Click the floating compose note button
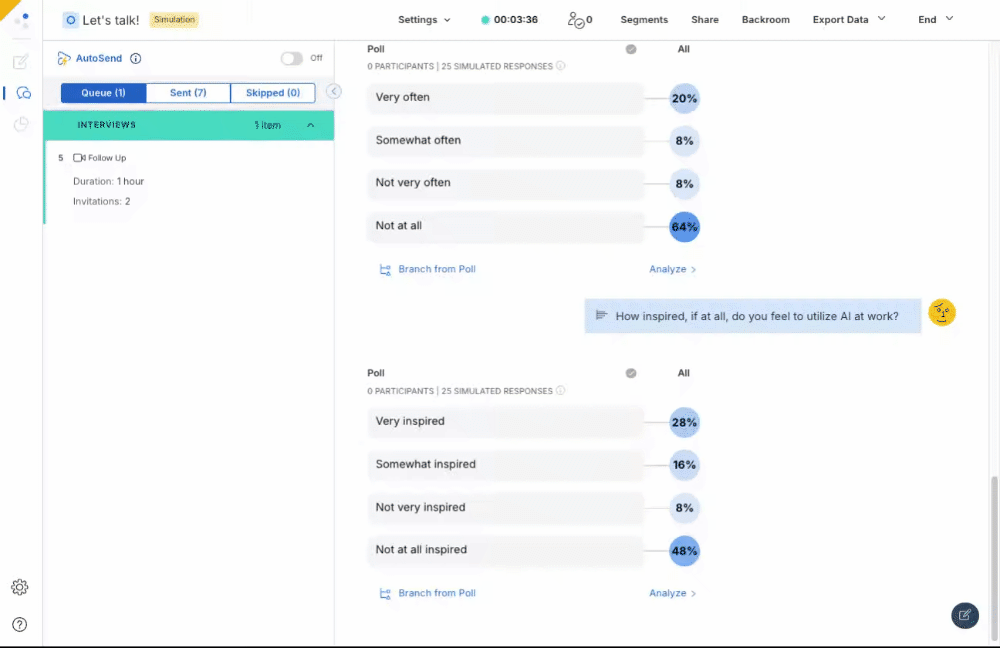The width and height of the screenshot is (1000, 648). 964,615
